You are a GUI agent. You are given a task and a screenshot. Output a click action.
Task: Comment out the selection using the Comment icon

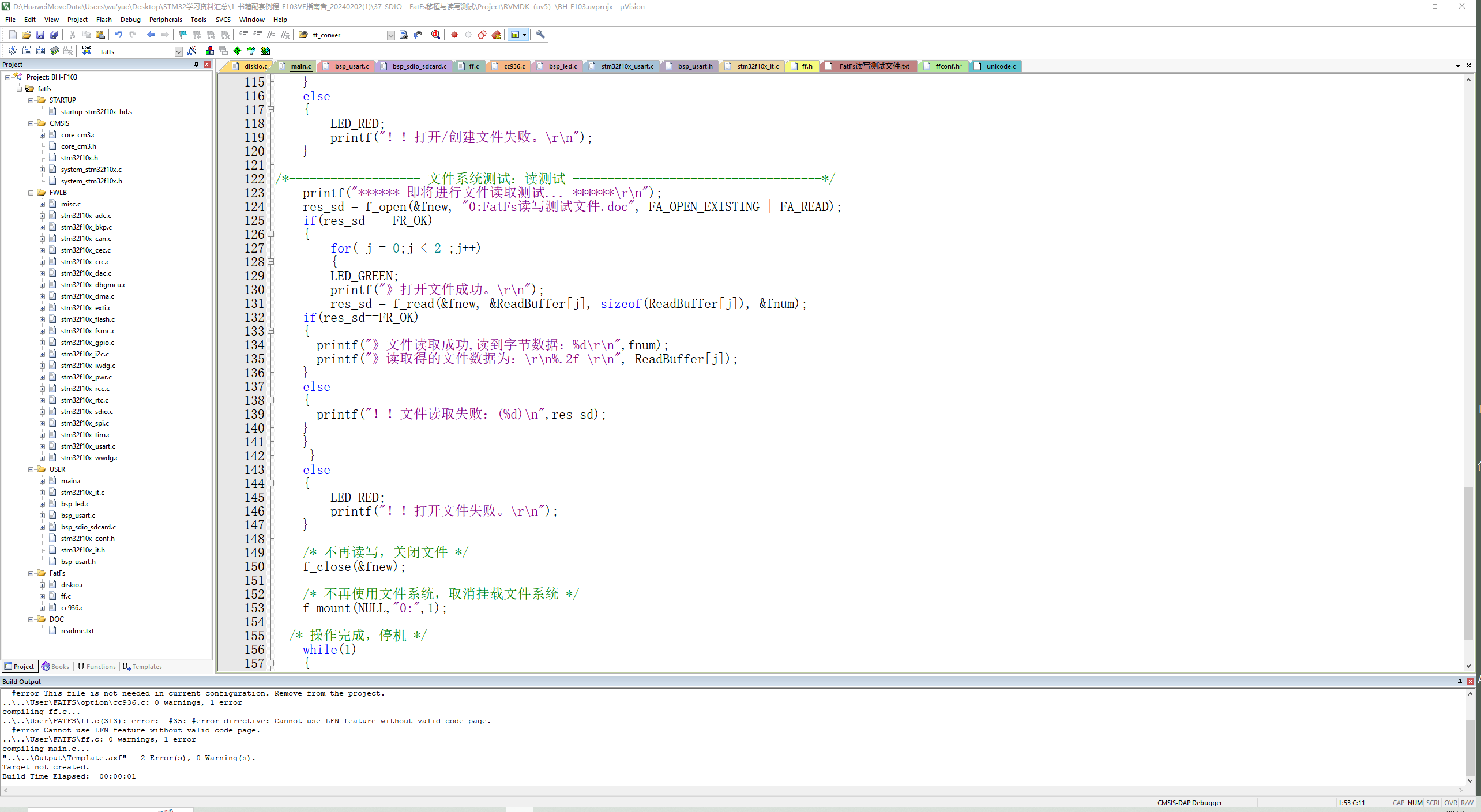pos(271,35)
